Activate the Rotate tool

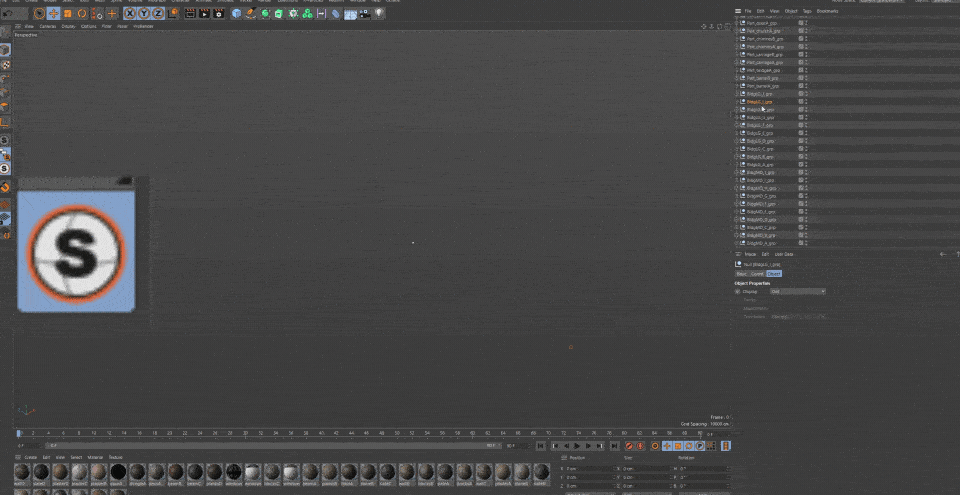pyautogui.click(x=81, y=13)
